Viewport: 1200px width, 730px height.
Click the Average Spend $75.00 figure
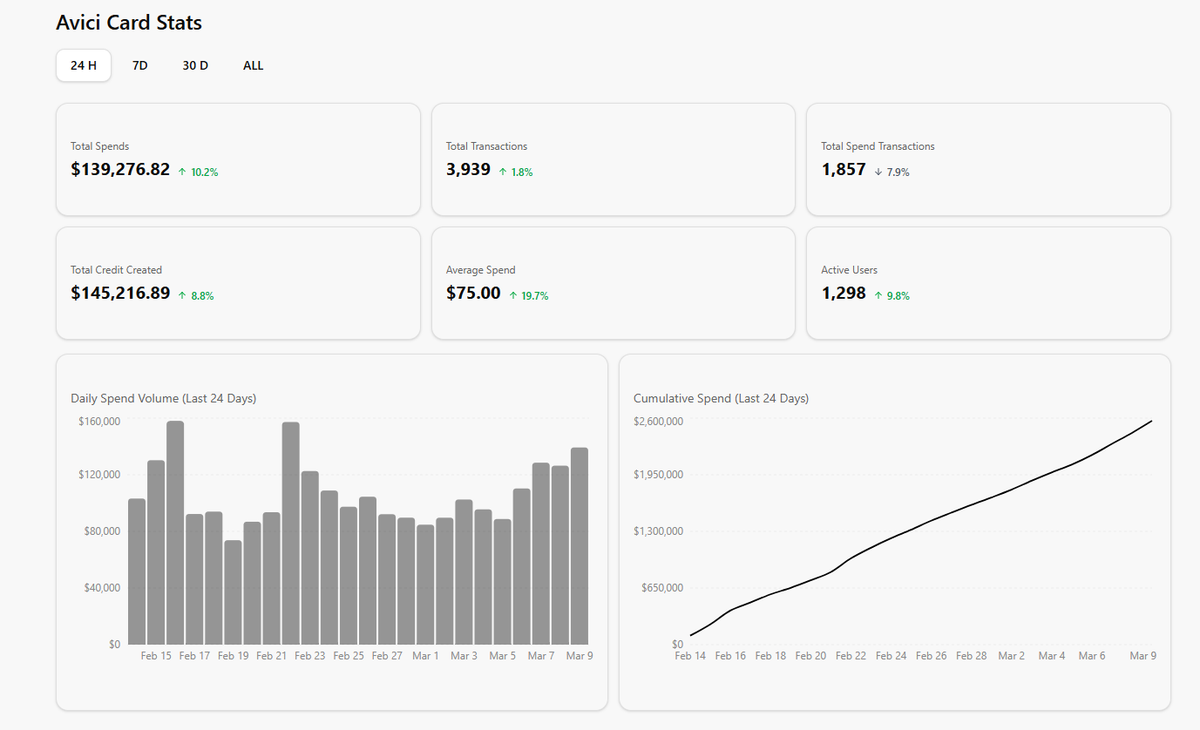(473, 294)
